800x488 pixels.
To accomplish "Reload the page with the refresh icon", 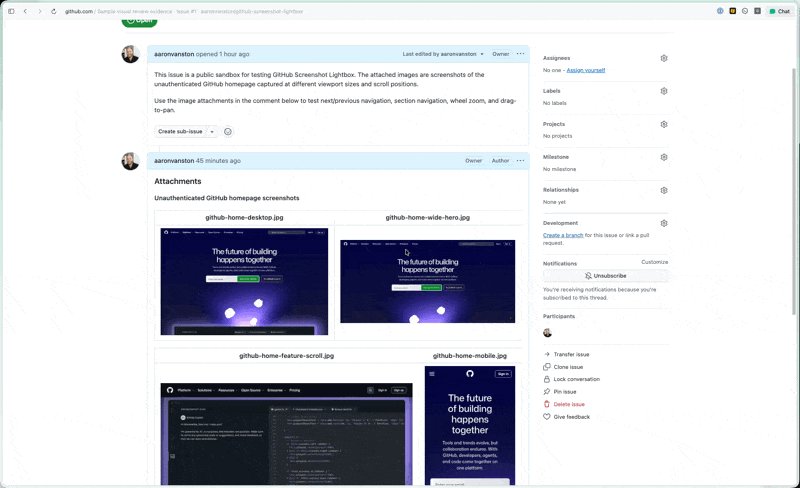I will [x=54, y=11].
